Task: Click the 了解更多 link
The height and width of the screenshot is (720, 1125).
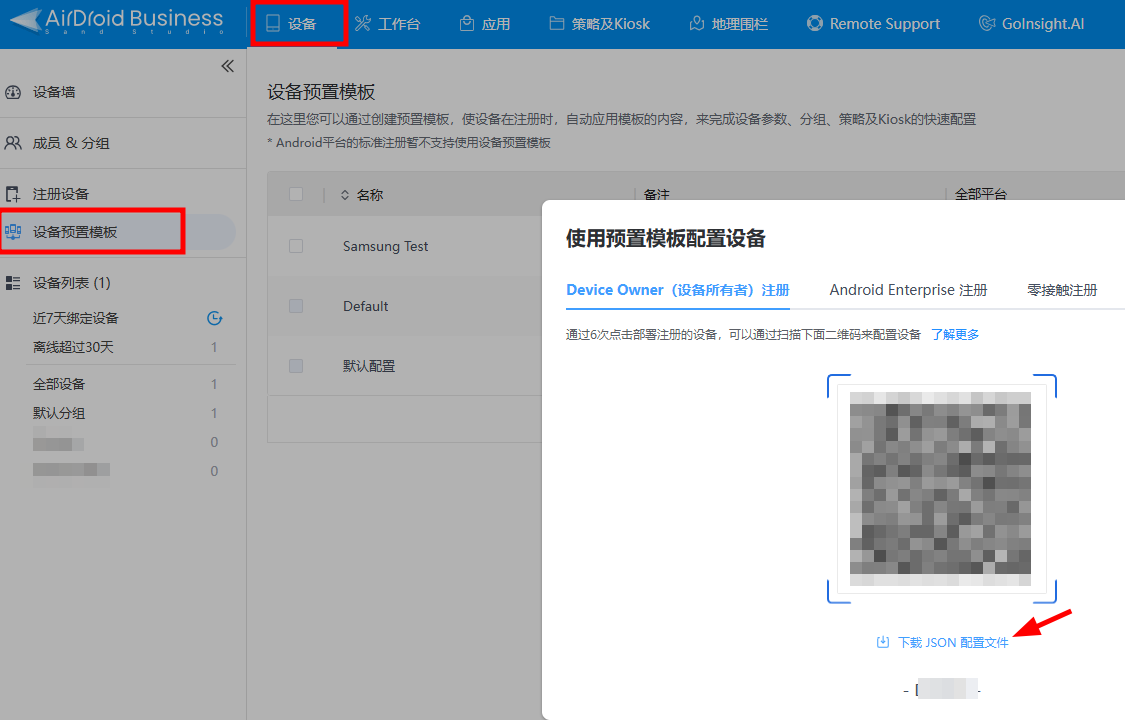Action: (955, 334)
